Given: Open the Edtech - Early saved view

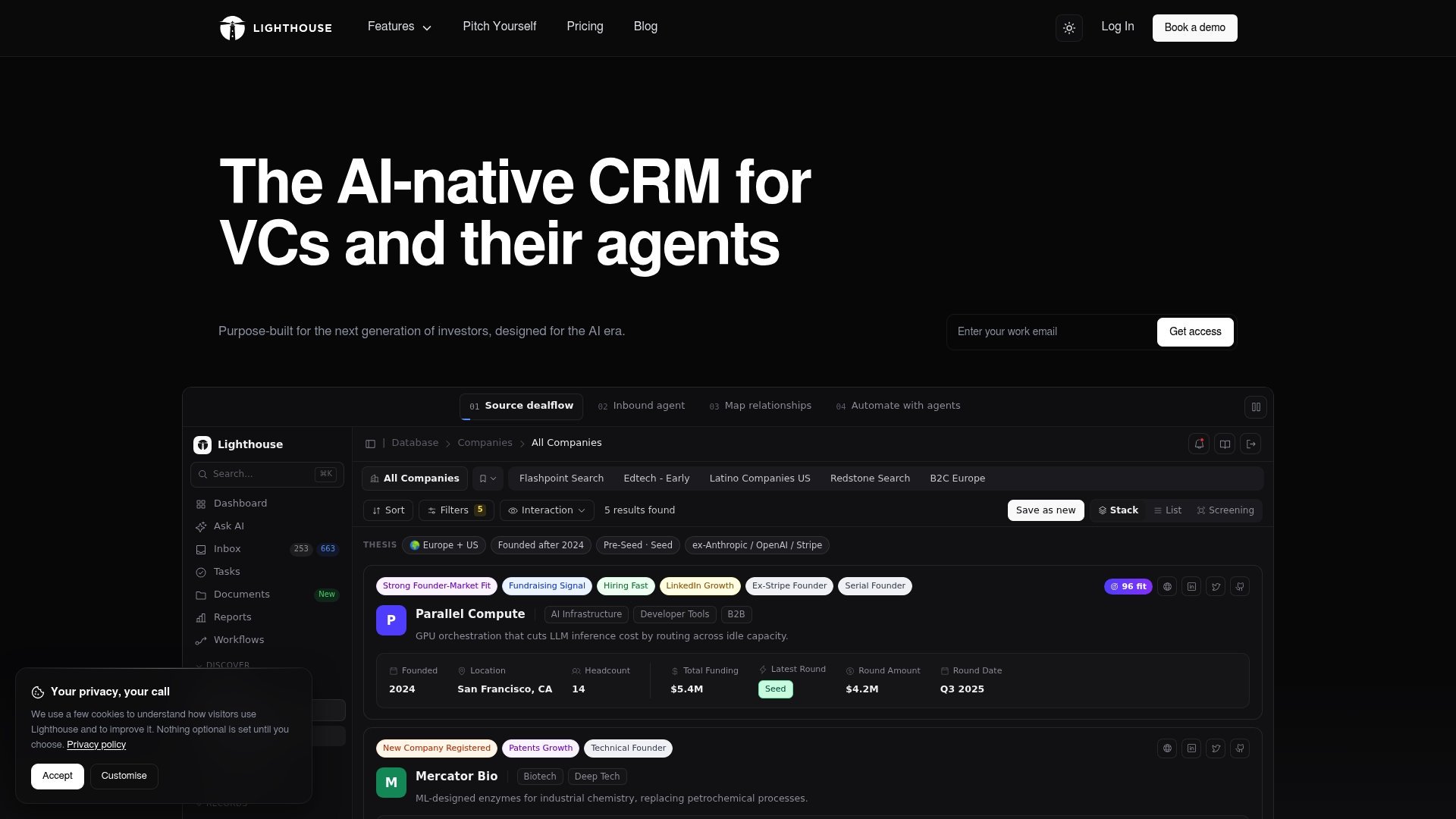Looking at the screenshot, I should [657, 479].
